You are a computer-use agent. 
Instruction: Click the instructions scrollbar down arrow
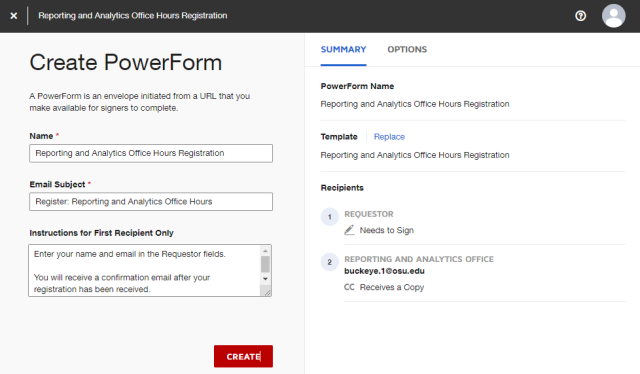click(x=265, y=279)
